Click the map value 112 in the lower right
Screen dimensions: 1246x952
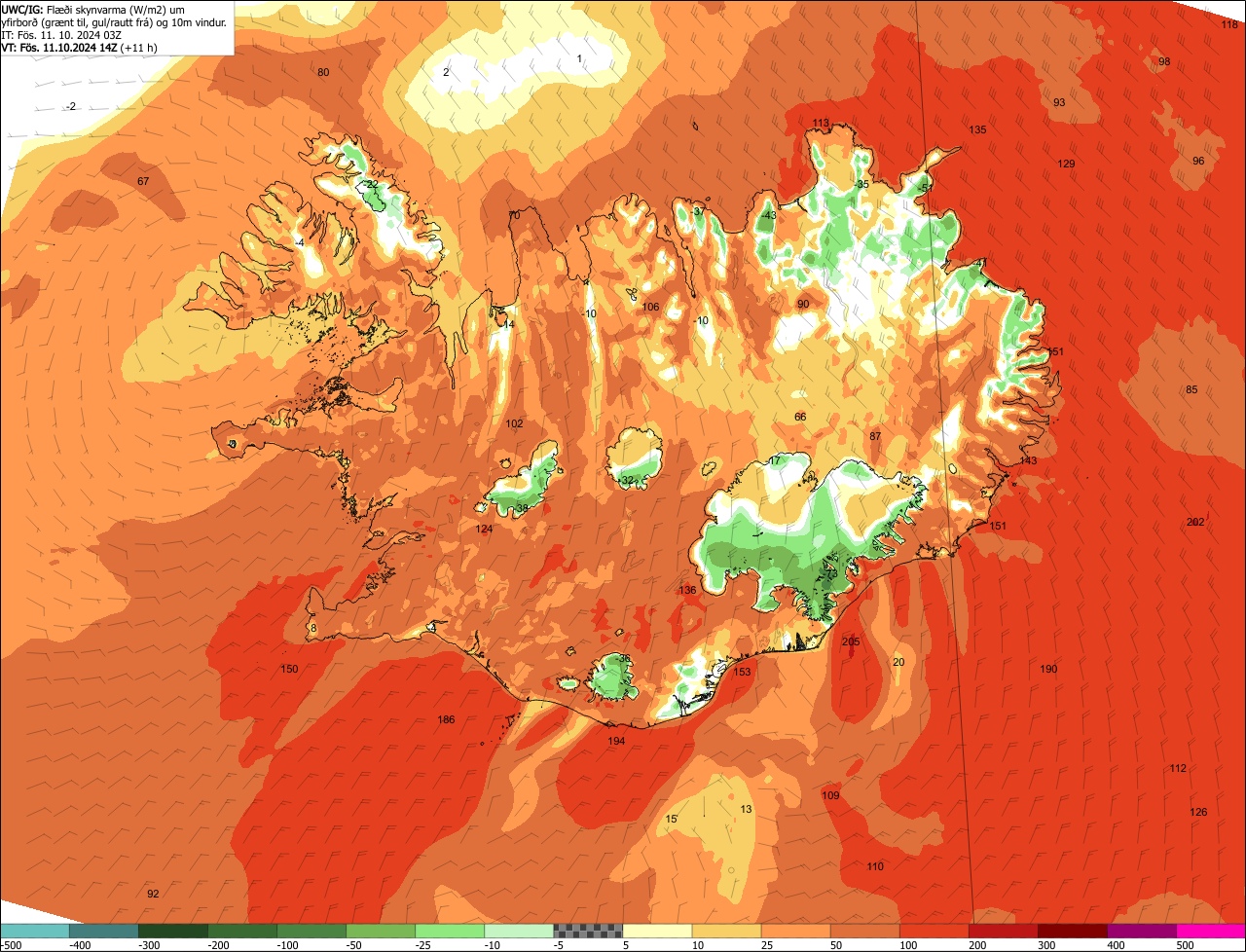coord(1178,768)
